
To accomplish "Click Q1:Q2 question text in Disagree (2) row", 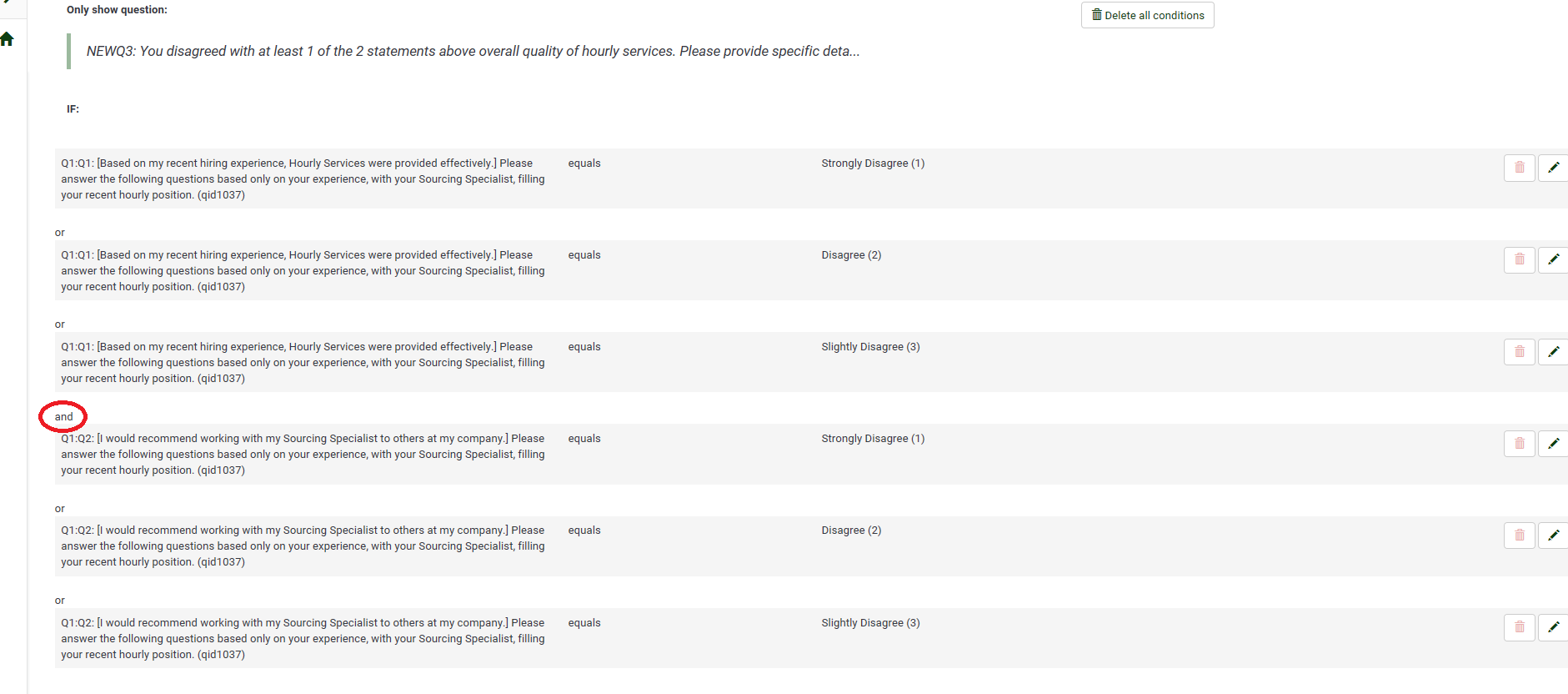I will pyautogui.click(x=303, y=546).
